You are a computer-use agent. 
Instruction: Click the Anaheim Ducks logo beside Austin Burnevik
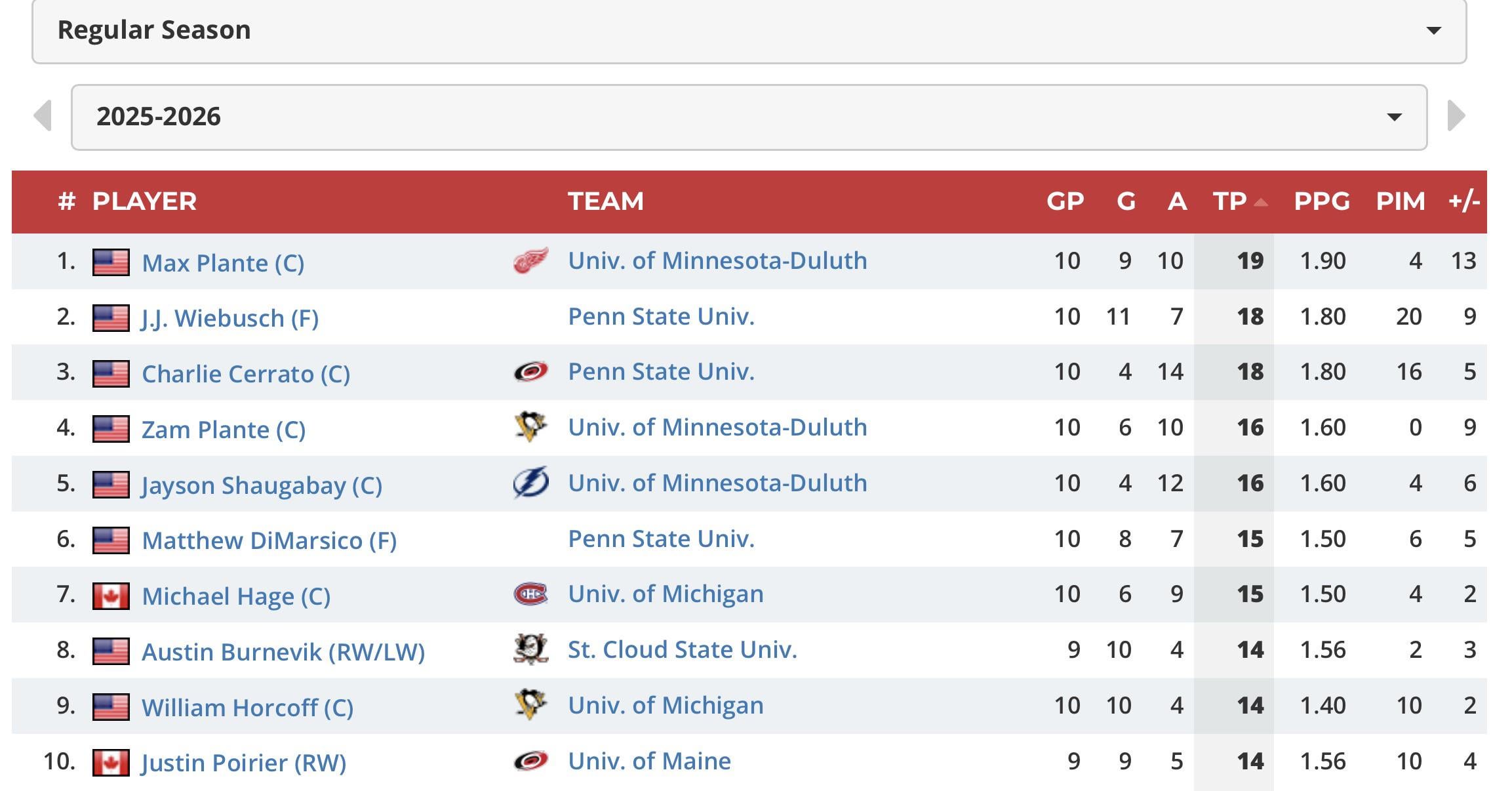click(530, 649)
